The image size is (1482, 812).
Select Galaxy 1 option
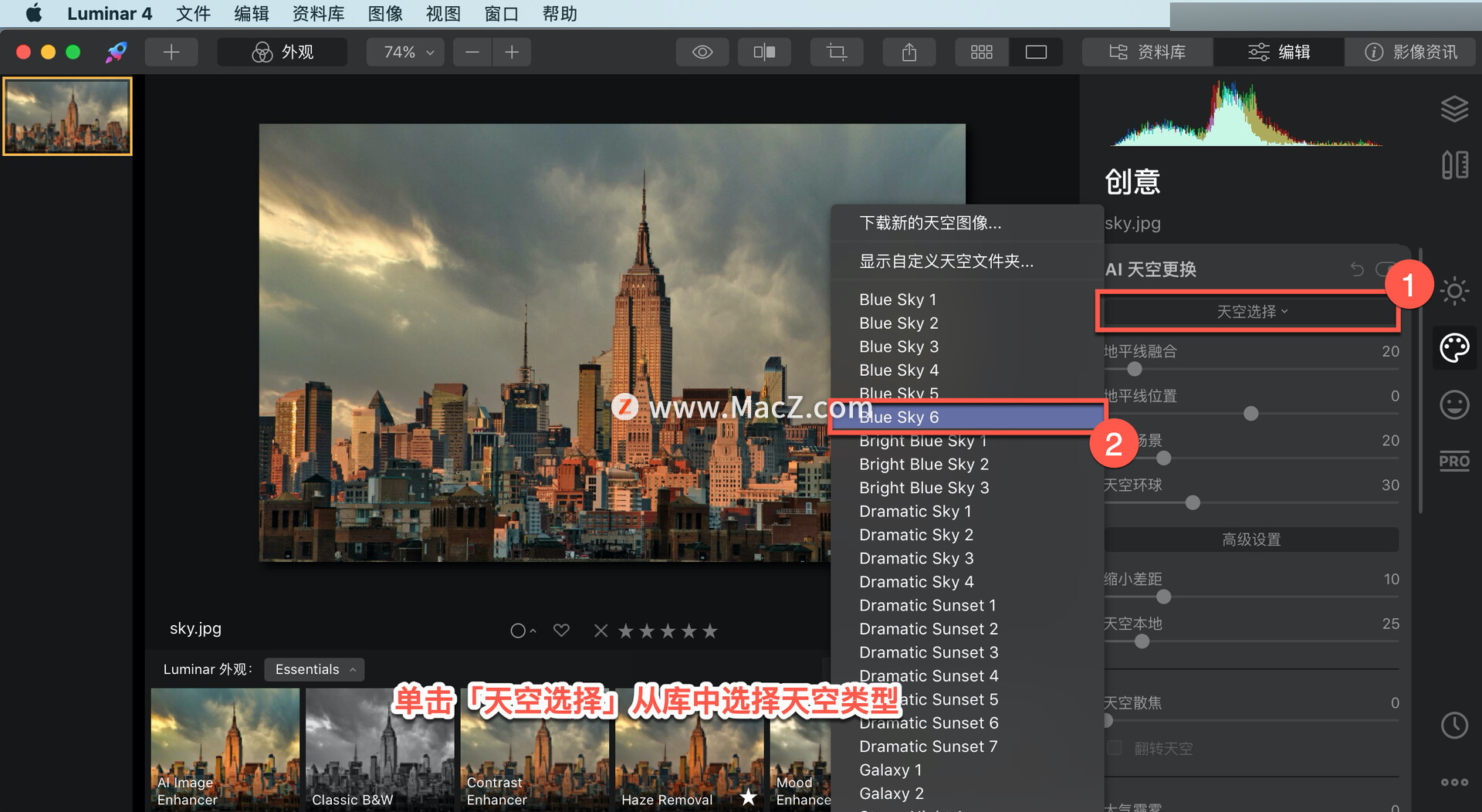coord(967,770)
